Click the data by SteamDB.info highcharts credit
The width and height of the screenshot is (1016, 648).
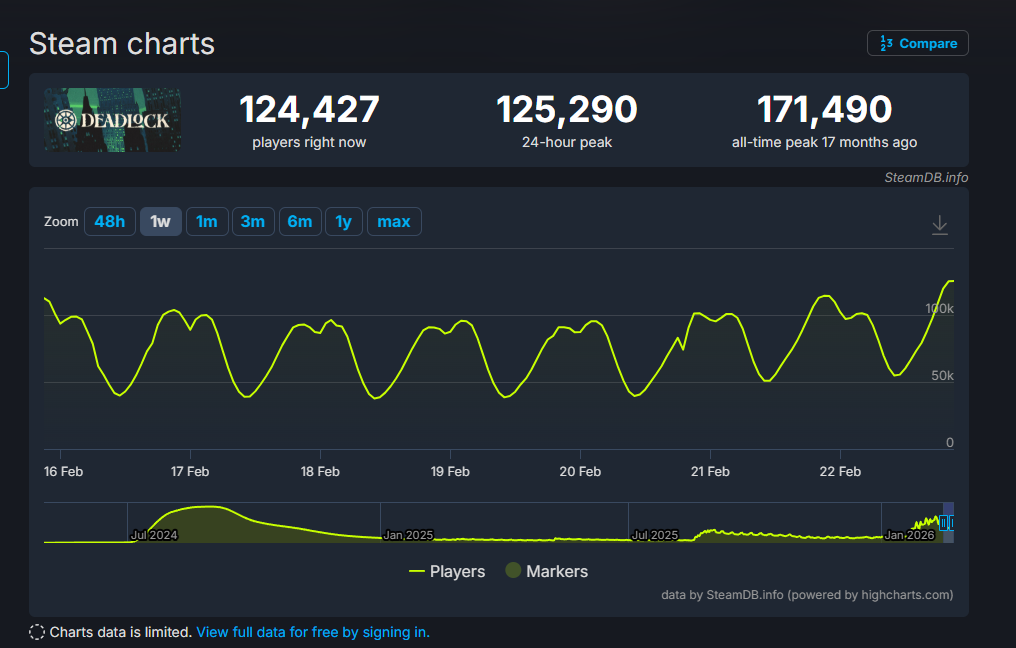[807, 595]
